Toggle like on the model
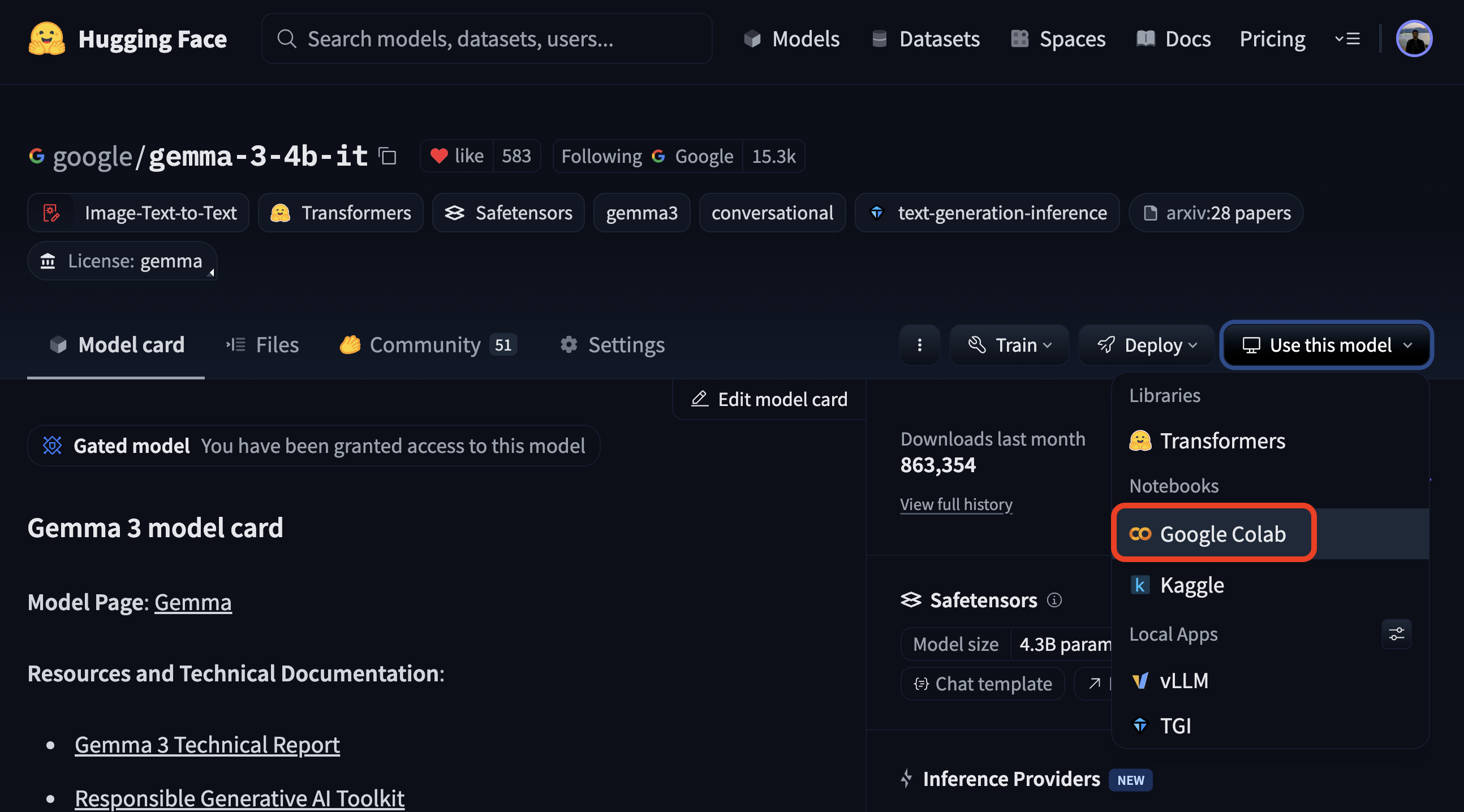This screenshot has height=812, width=1464. [x=457, y=156]
